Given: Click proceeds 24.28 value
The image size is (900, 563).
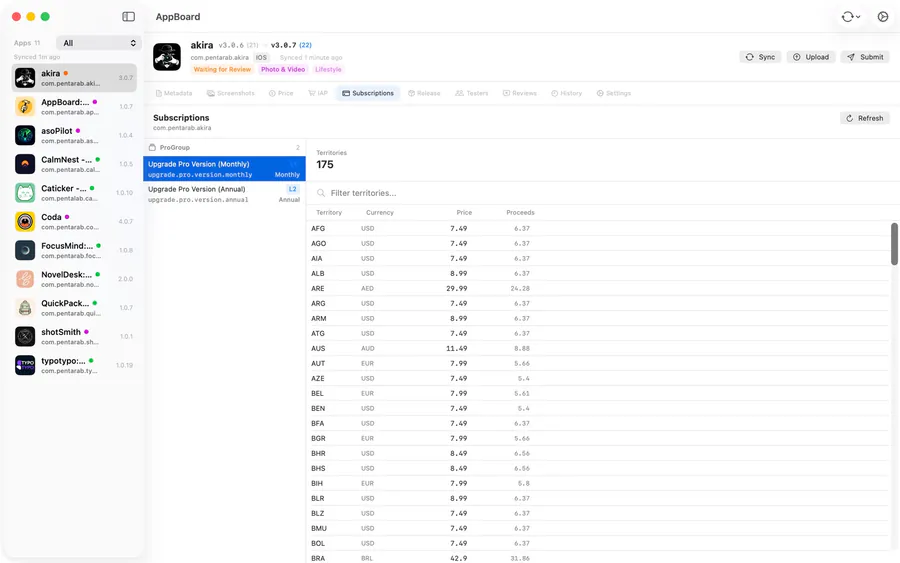Looking at the screenshot, I should pos(520,289).
